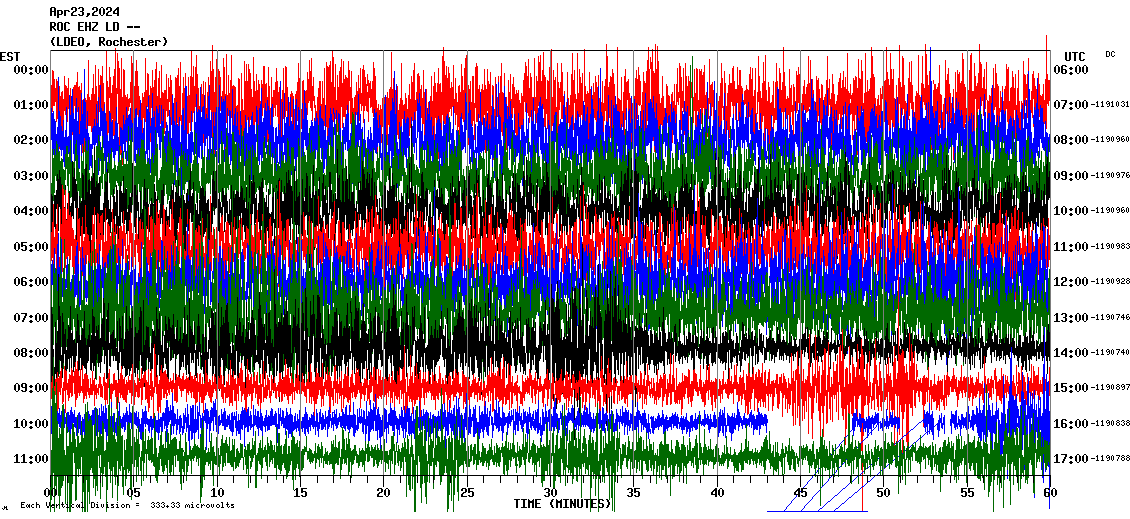Click DC offset value -1191031
Viewport: 1130px width, 519px height.
[1109, 105]
